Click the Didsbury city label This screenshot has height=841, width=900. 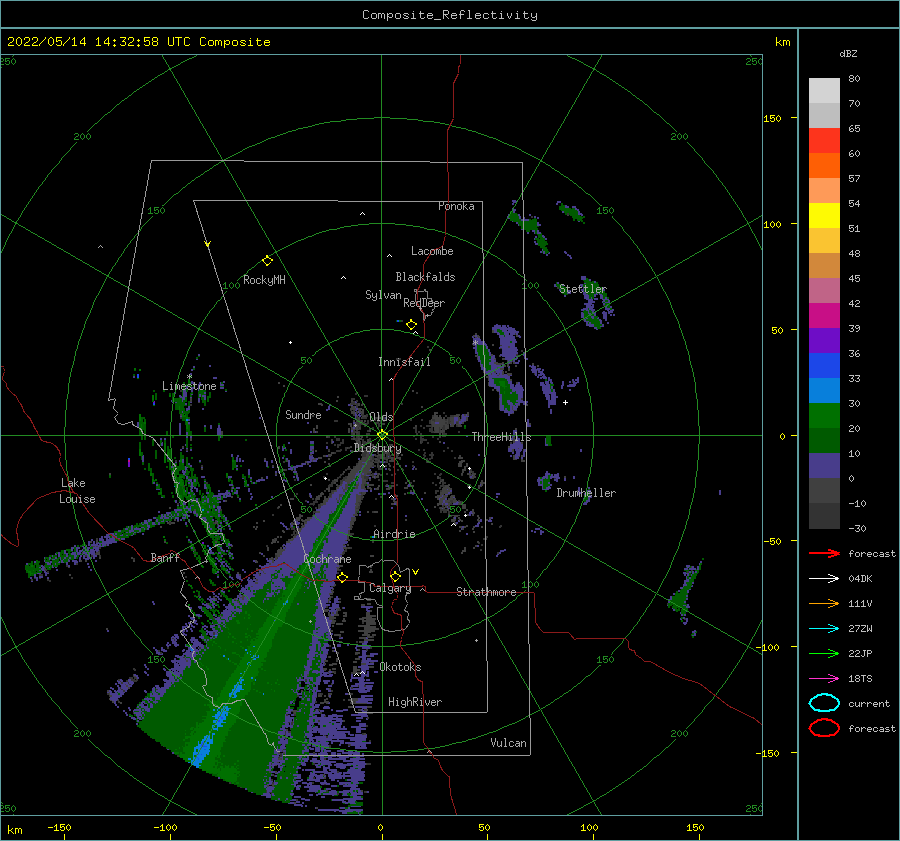tap(377, 448)
